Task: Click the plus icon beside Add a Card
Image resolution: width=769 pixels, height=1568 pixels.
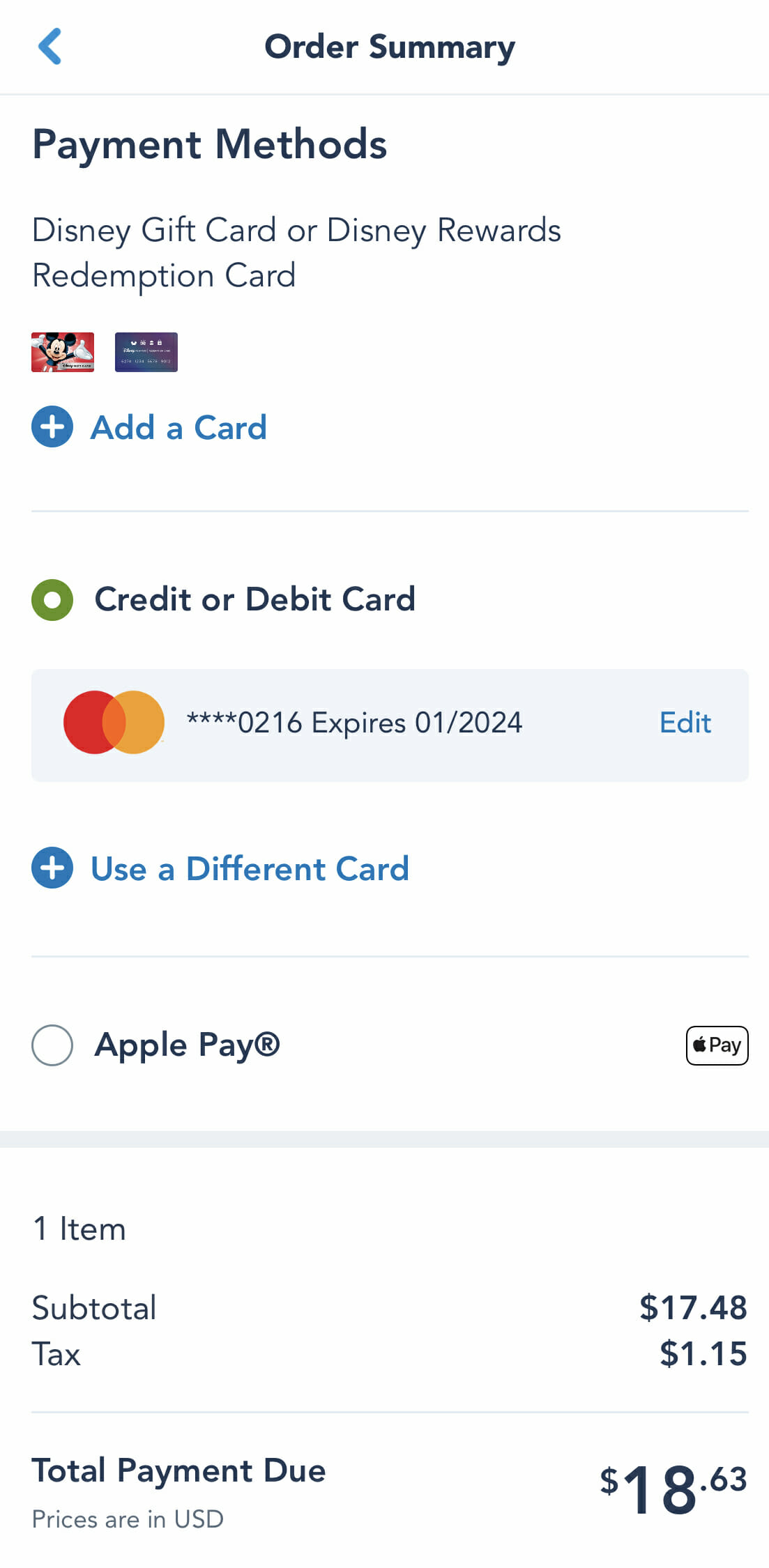Action: click(52, 426)
